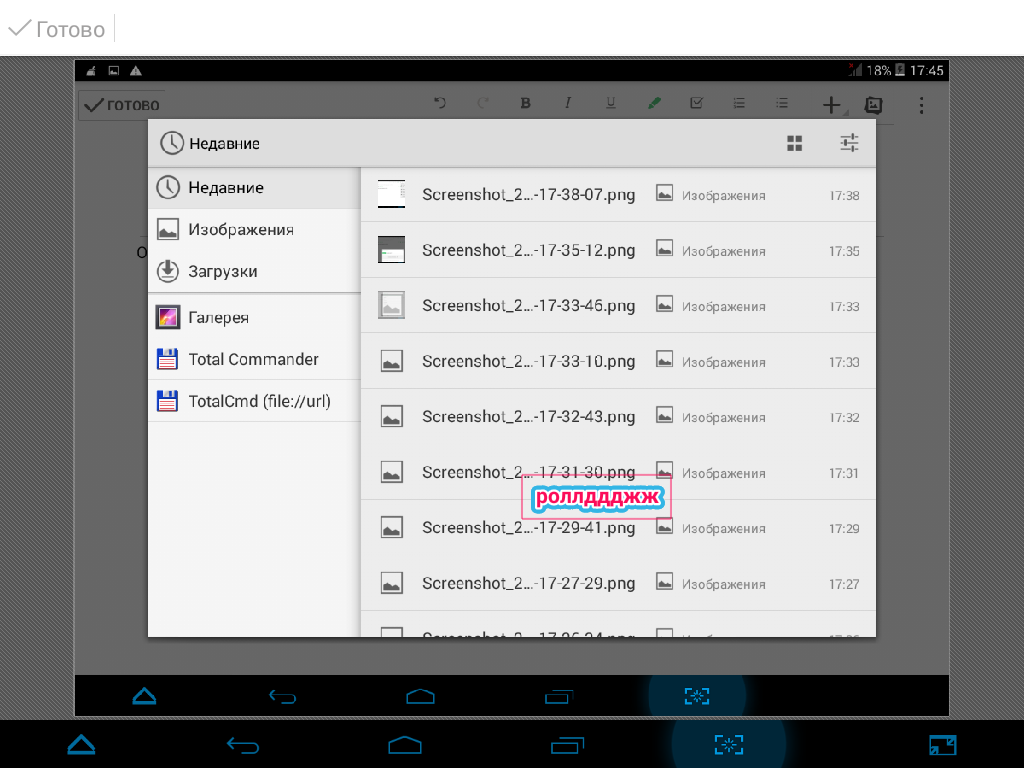
Task: Toggle underline formatting in the note toolbar
Action: 611,103
